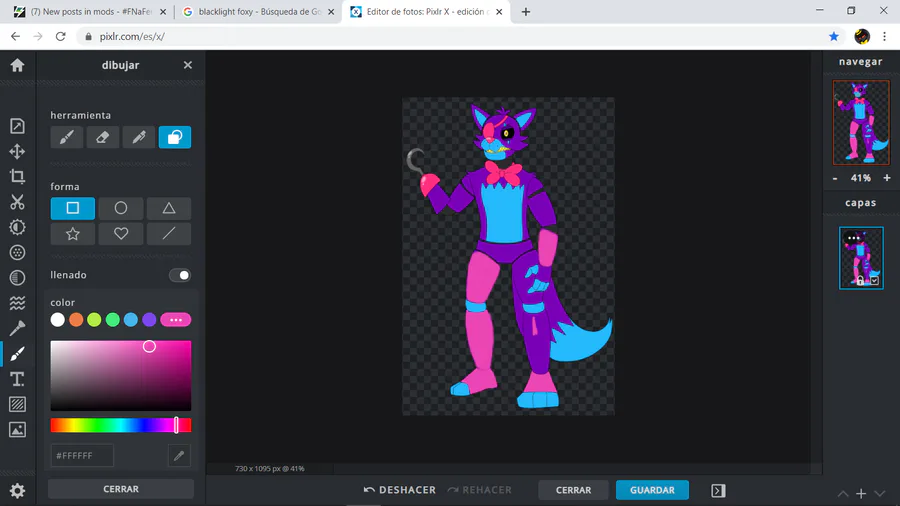Viewport: 900px width, 506px height.
Task: Open the effect tool icon
Action: click(17, 278)
